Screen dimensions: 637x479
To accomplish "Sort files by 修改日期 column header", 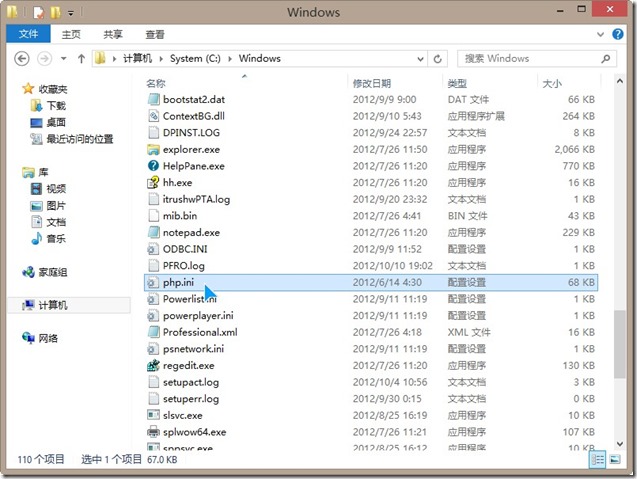I will click(372, 83).
